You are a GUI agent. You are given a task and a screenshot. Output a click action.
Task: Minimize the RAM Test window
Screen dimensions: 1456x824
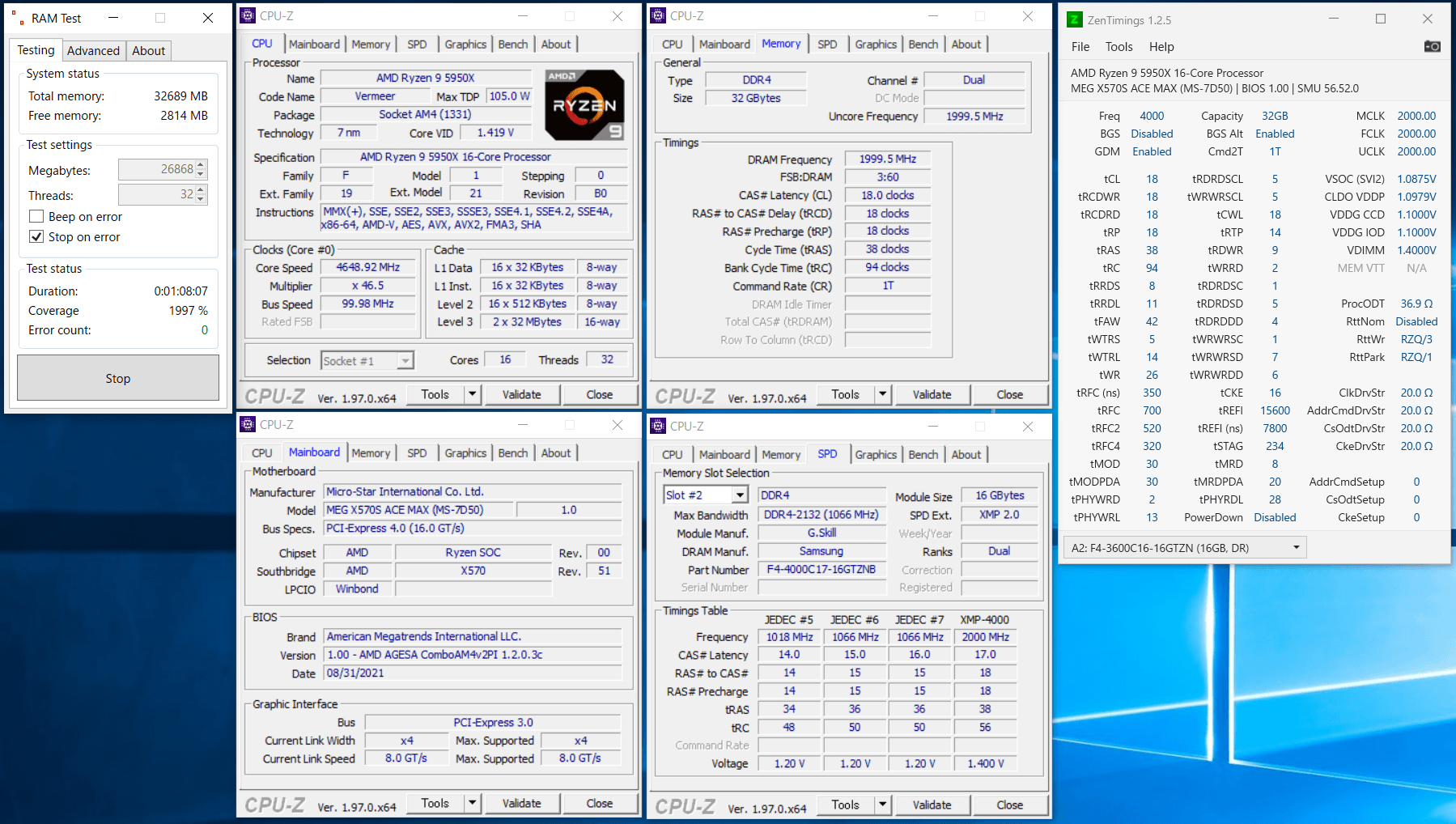[113, 18]
